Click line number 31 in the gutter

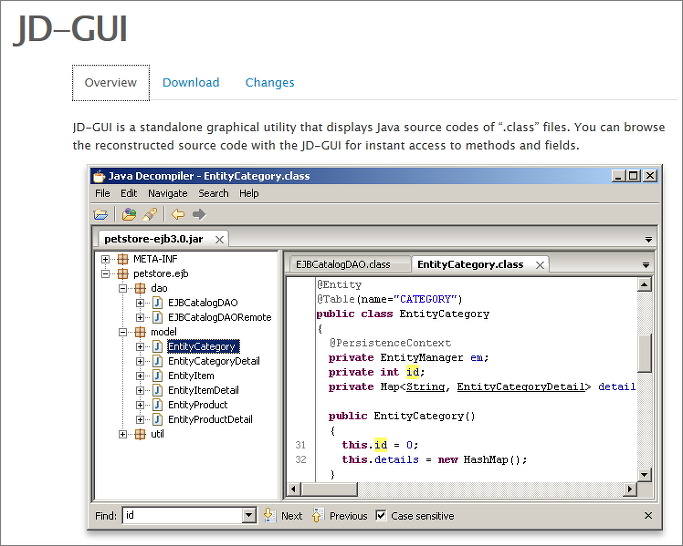click(301, 445)
